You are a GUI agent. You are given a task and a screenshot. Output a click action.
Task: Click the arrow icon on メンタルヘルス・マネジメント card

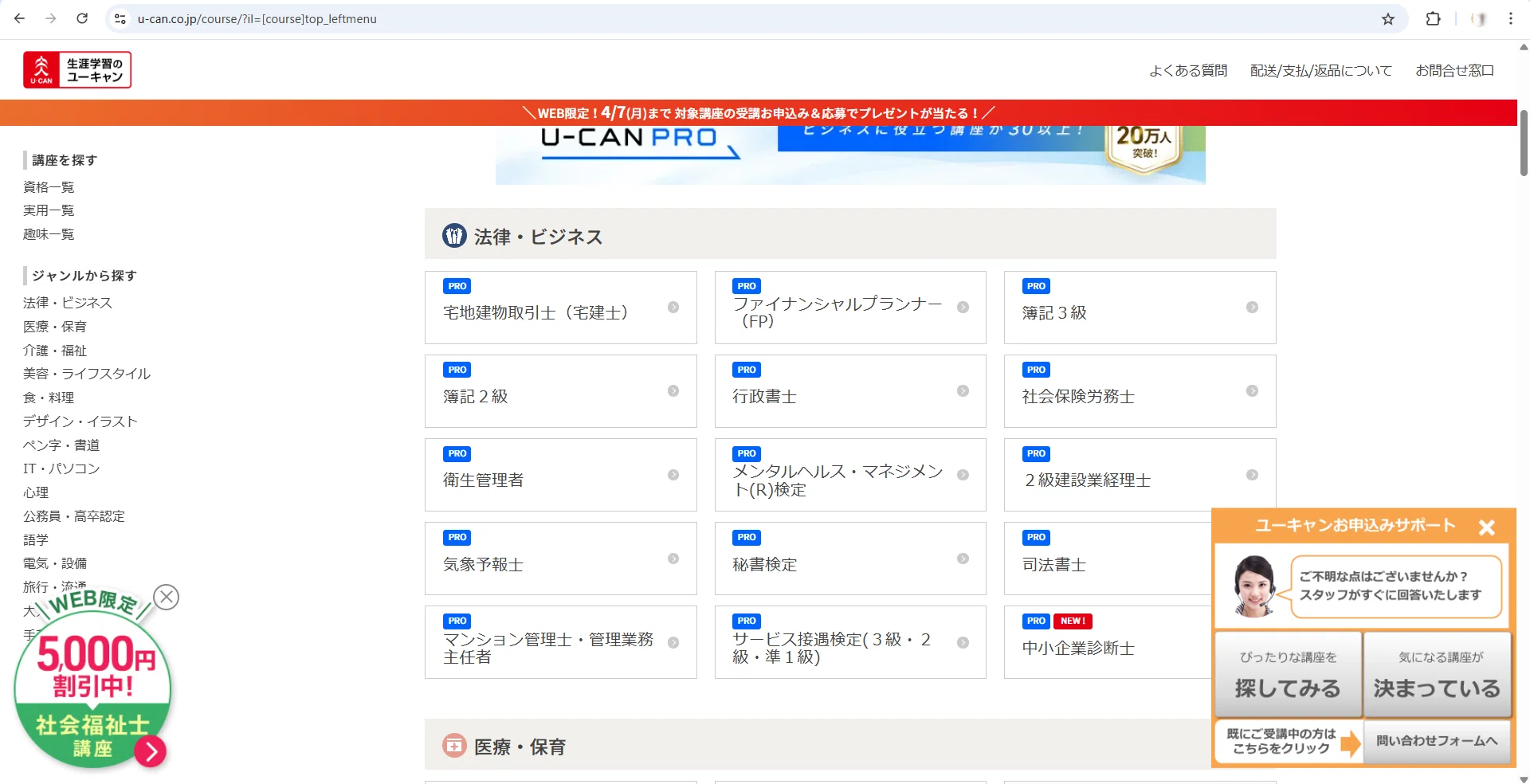pyautogui.click(x=963, y=475)
